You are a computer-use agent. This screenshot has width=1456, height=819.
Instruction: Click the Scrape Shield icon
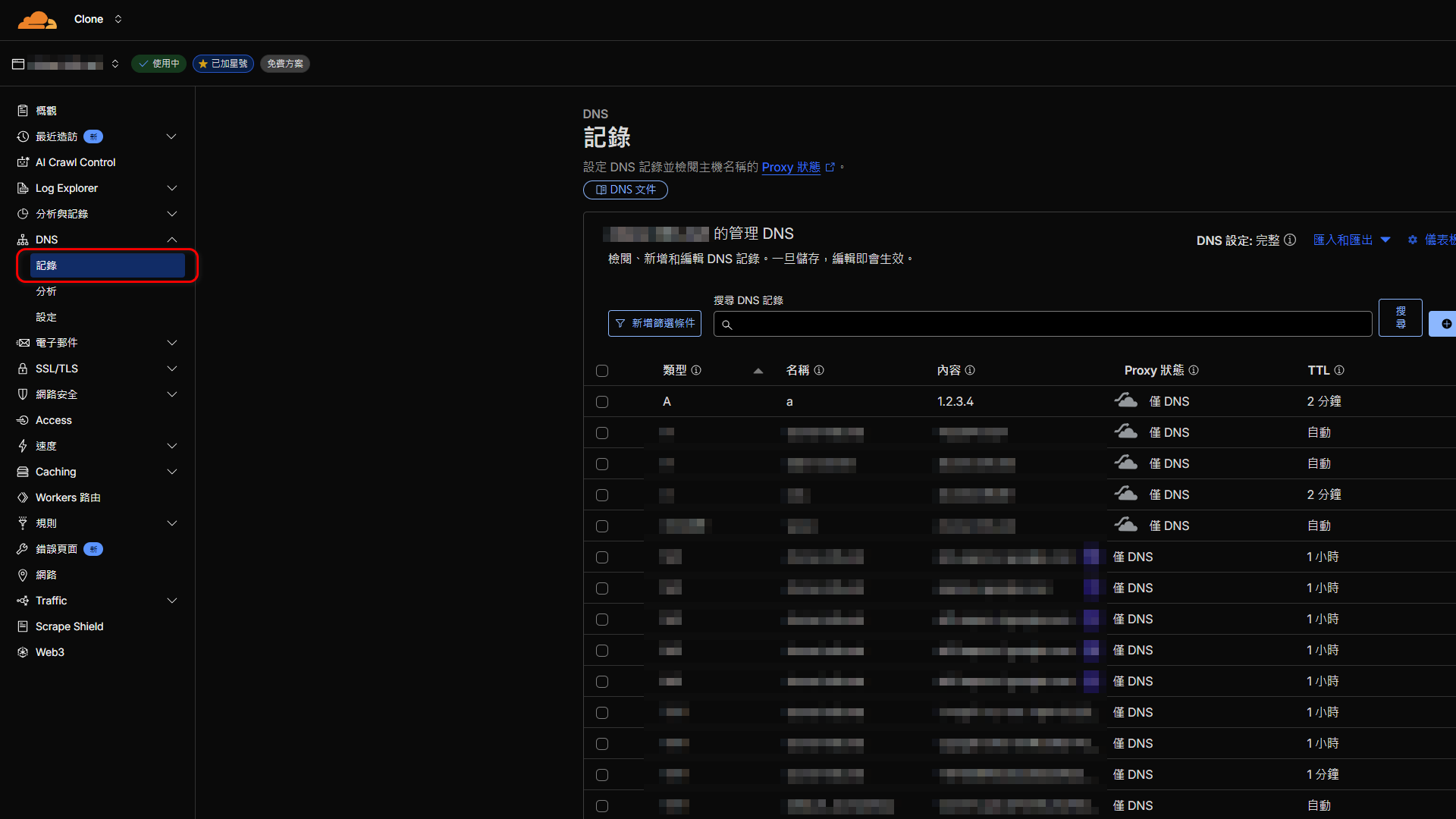point(22,626)
